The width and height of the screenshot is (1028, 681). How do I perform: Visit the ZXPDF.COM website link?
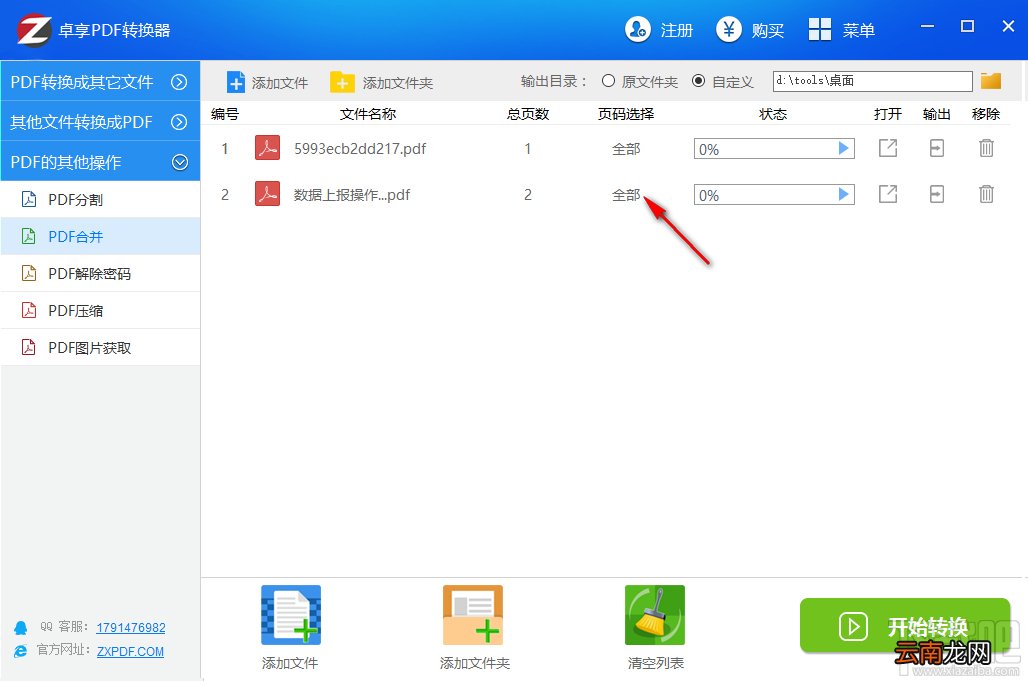(x=130, y=651)
